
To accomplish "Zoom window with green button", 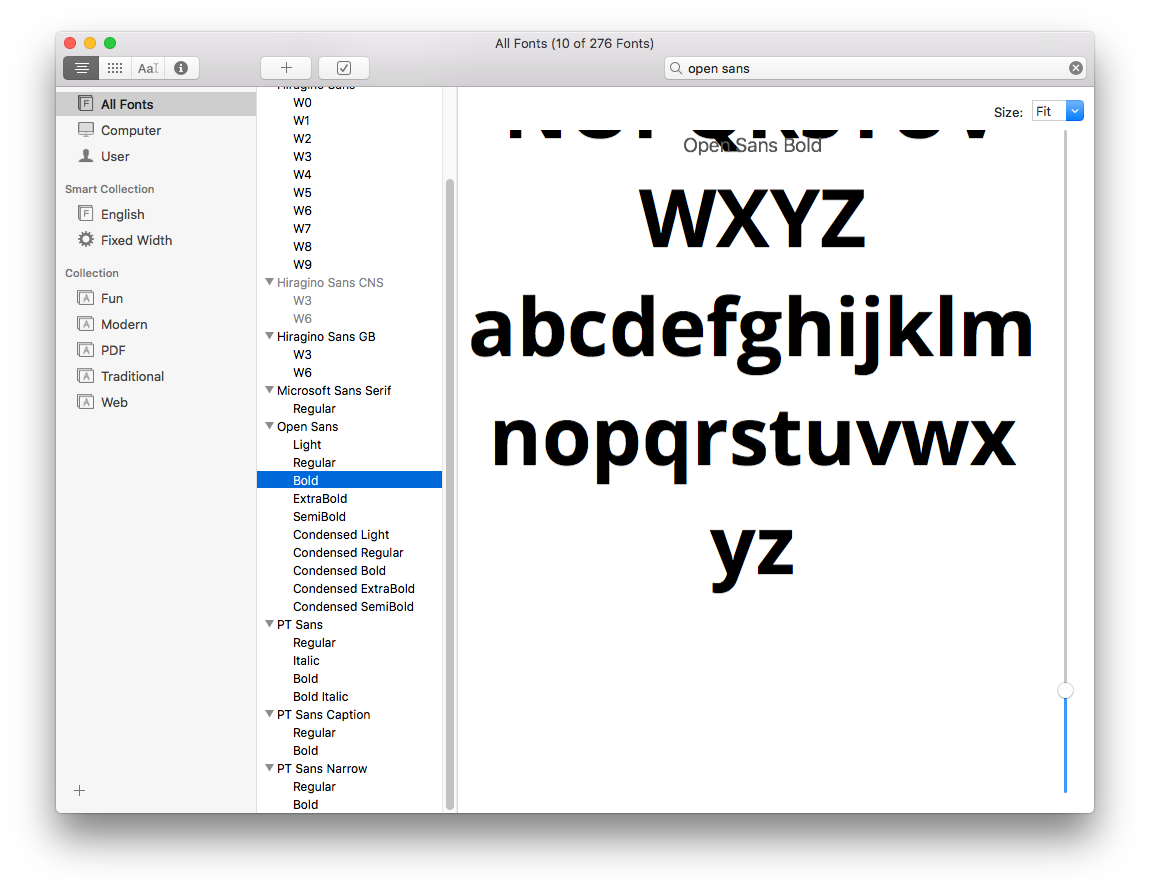I will 110,43.
